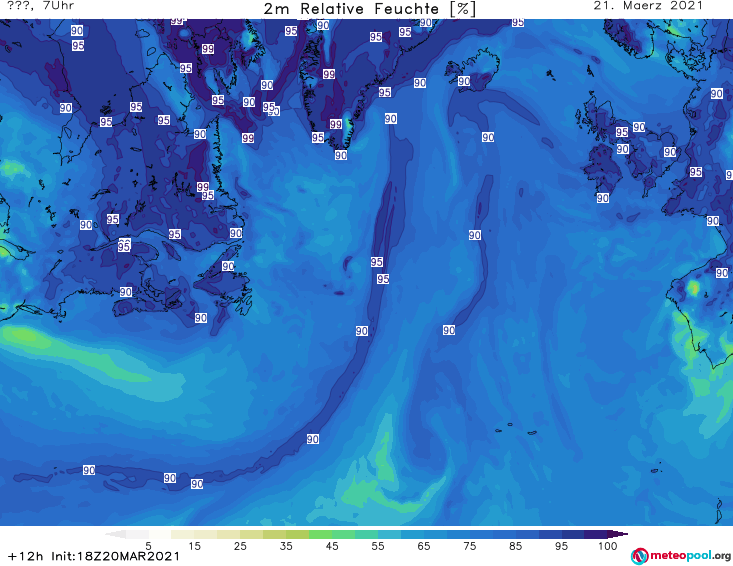Click the '85' label on the colorbar
This screenshot has width=733, height=566.
516,546
